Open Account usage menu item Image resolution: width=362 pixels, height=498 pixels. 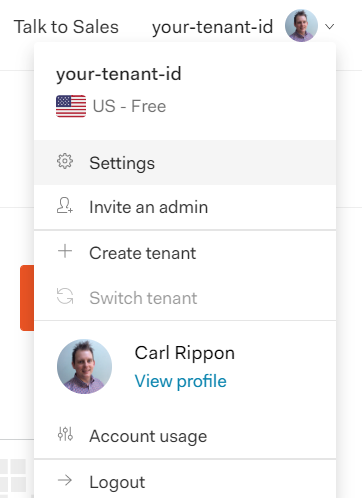(185, 436)
